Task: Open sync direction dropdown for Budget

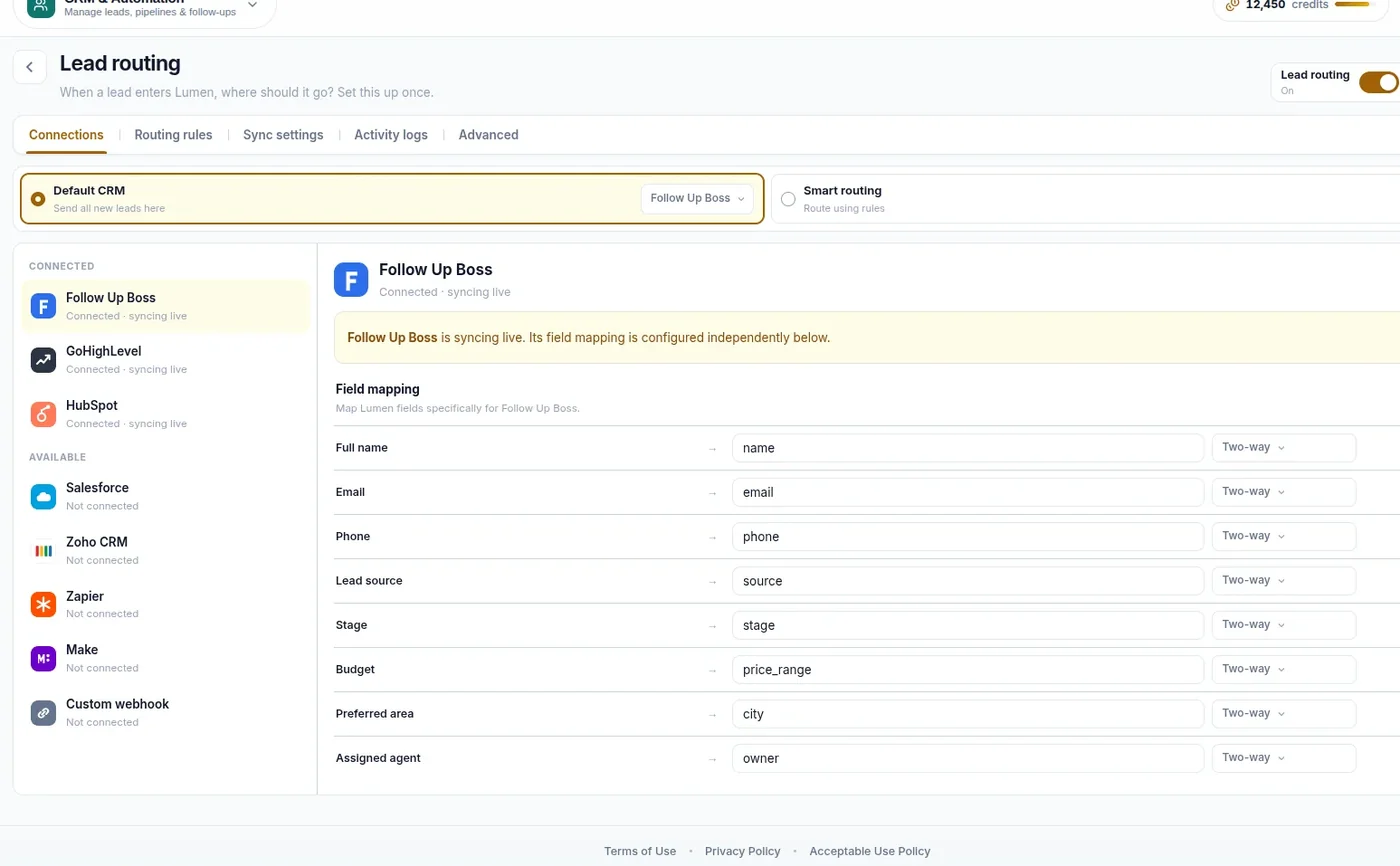Action: tap(1284, 669)
